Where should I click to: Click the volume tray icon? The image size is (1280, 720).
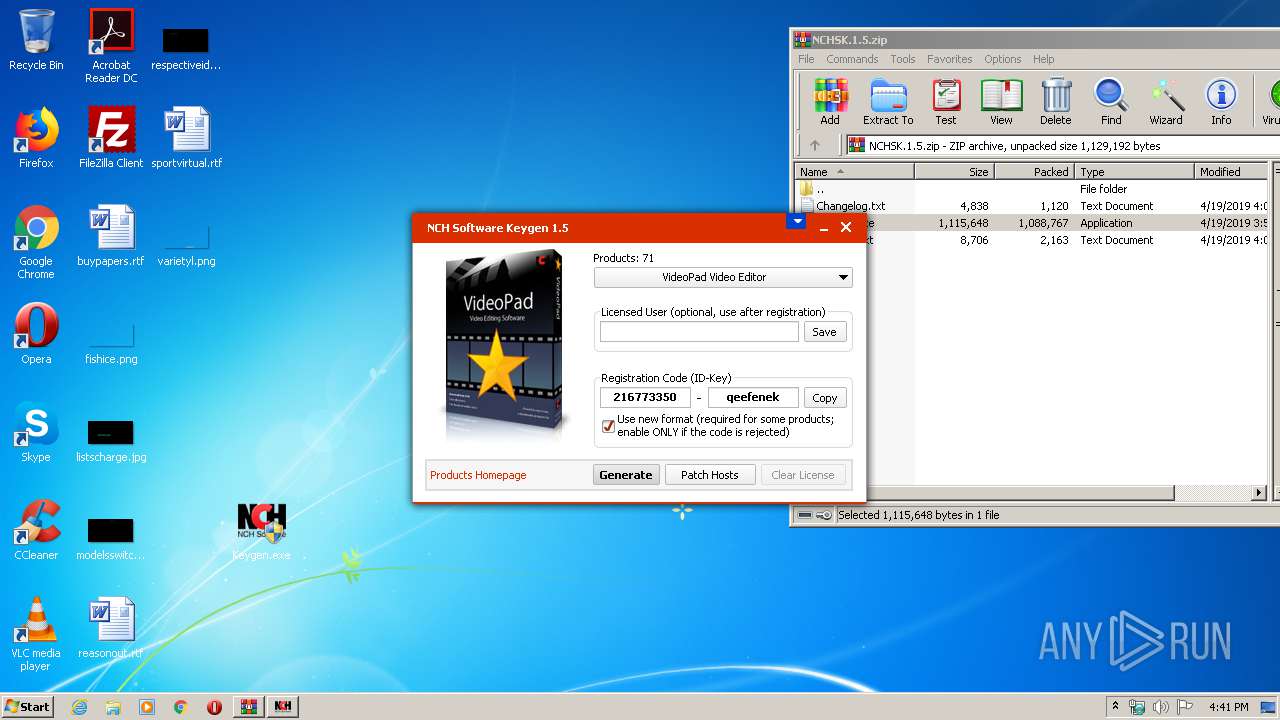point(1160,707)
